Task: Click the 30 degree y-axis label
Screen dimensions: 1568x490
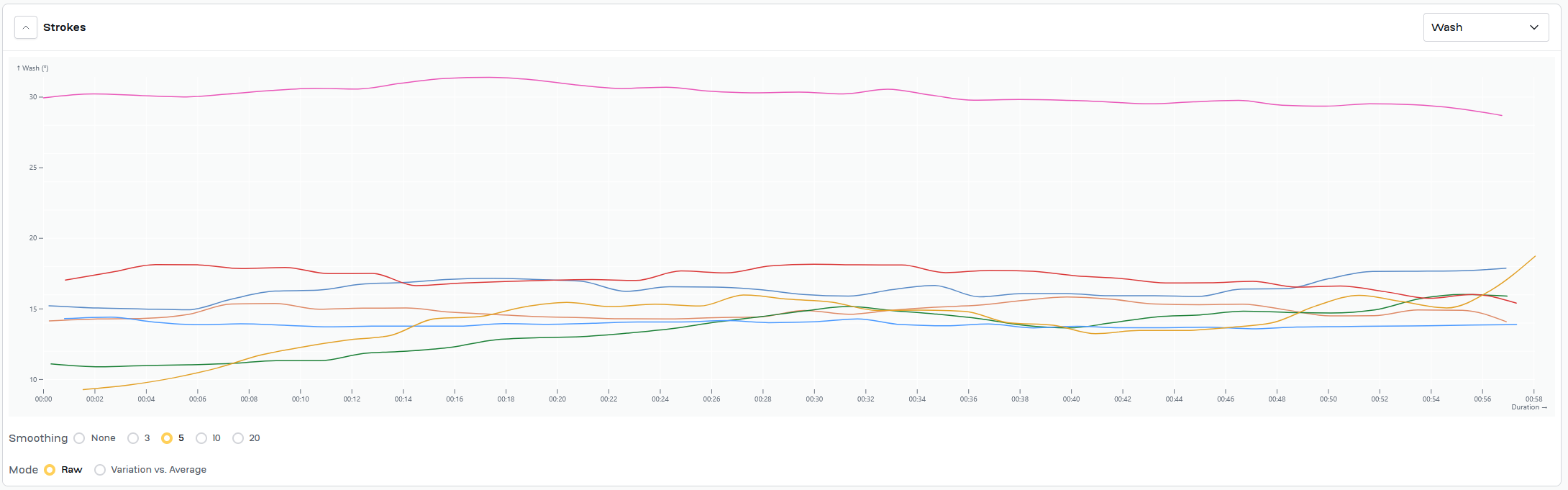Action: click(x=33, y=97)
